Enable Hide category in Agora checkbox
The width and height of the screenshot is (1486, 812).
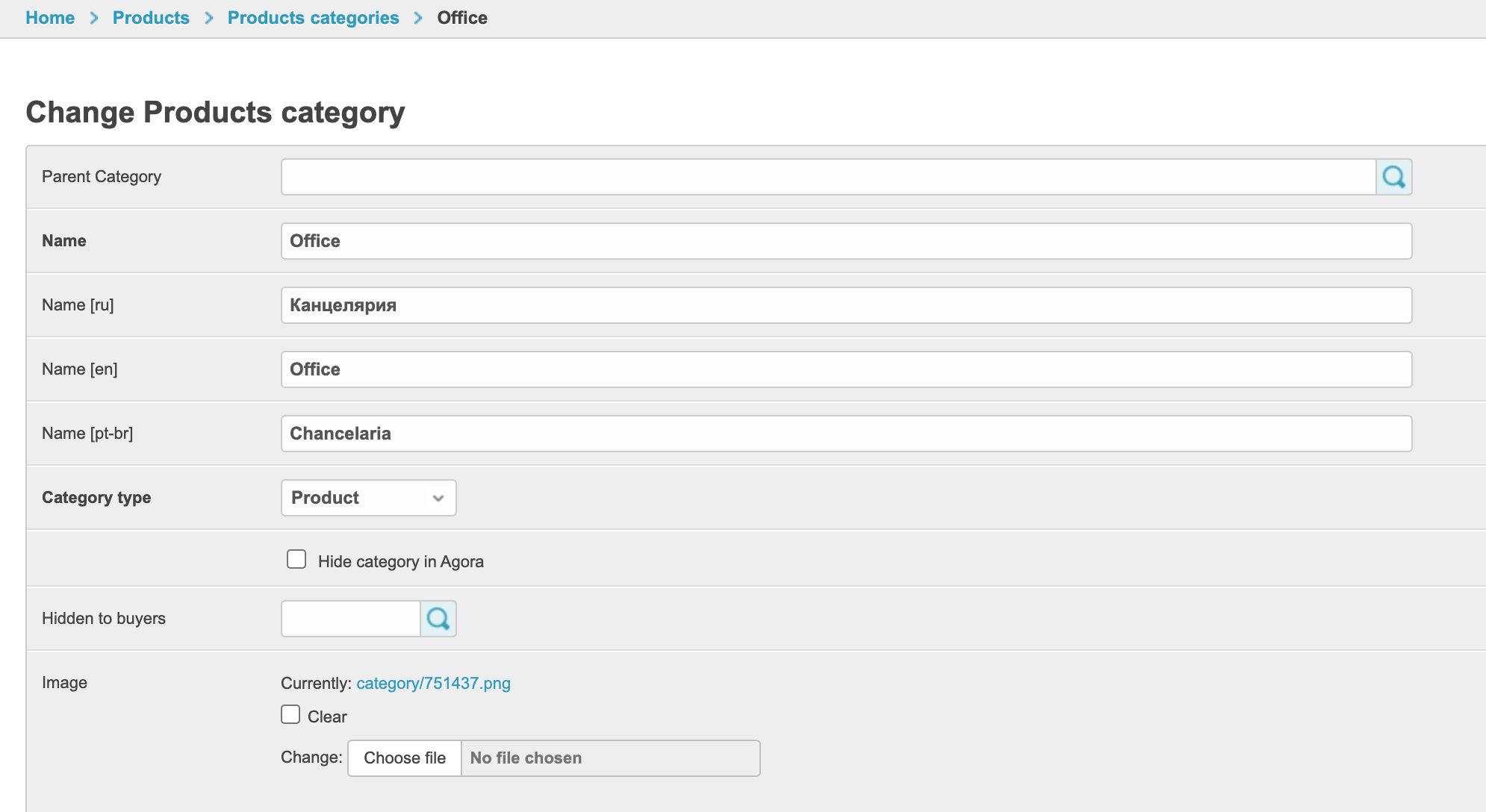point(296,560)
